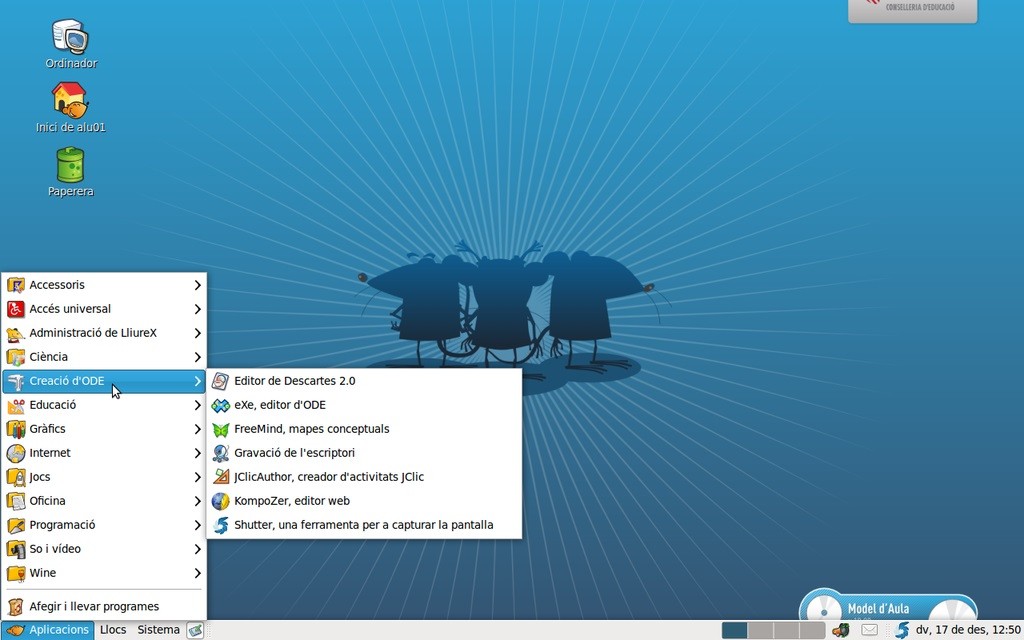
Task: Click the Internet globe icon
Action: point(16,453)
